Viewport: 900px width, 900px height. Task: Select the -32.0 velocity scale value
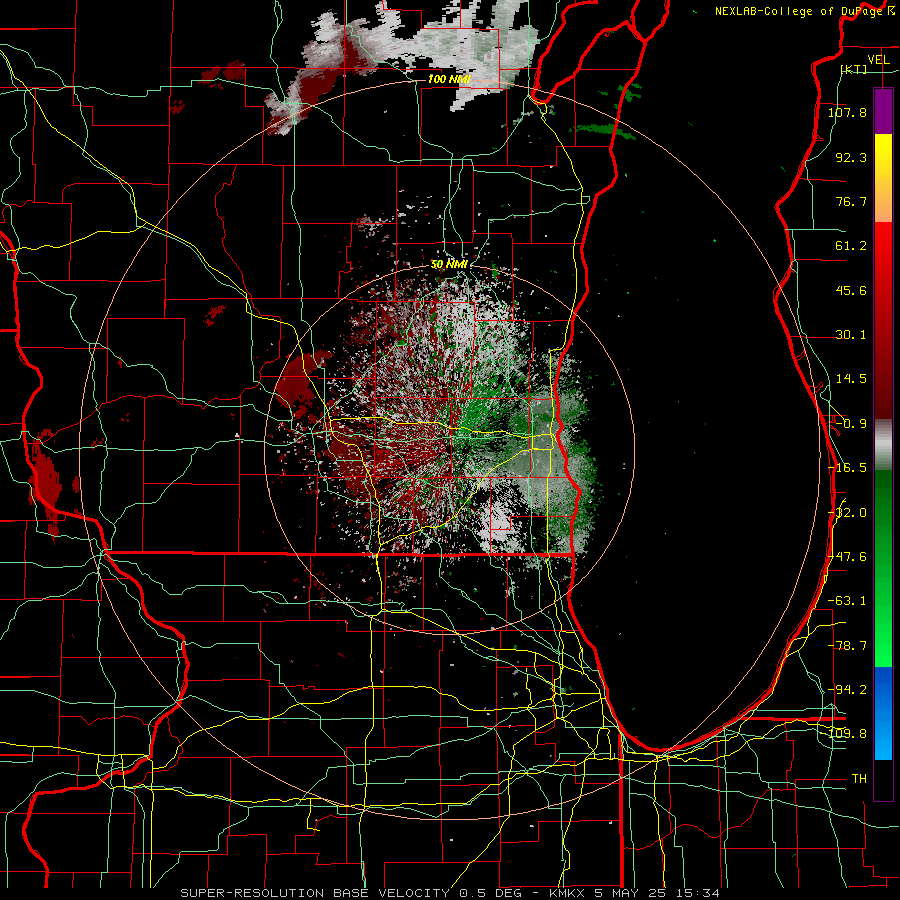(x=847, y=513)
